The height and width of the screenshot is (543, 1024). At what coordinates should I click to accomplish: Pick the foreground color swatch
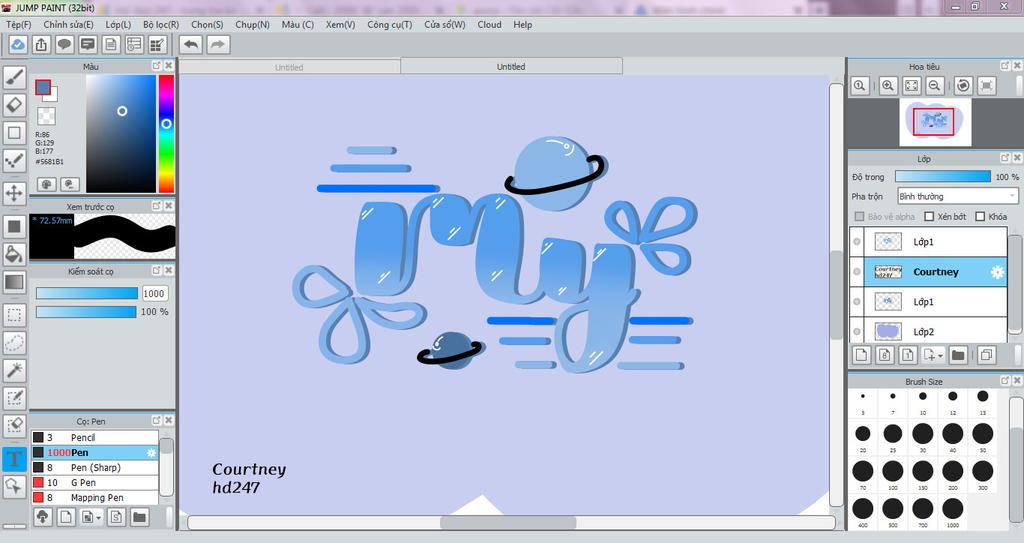(43, 88)
